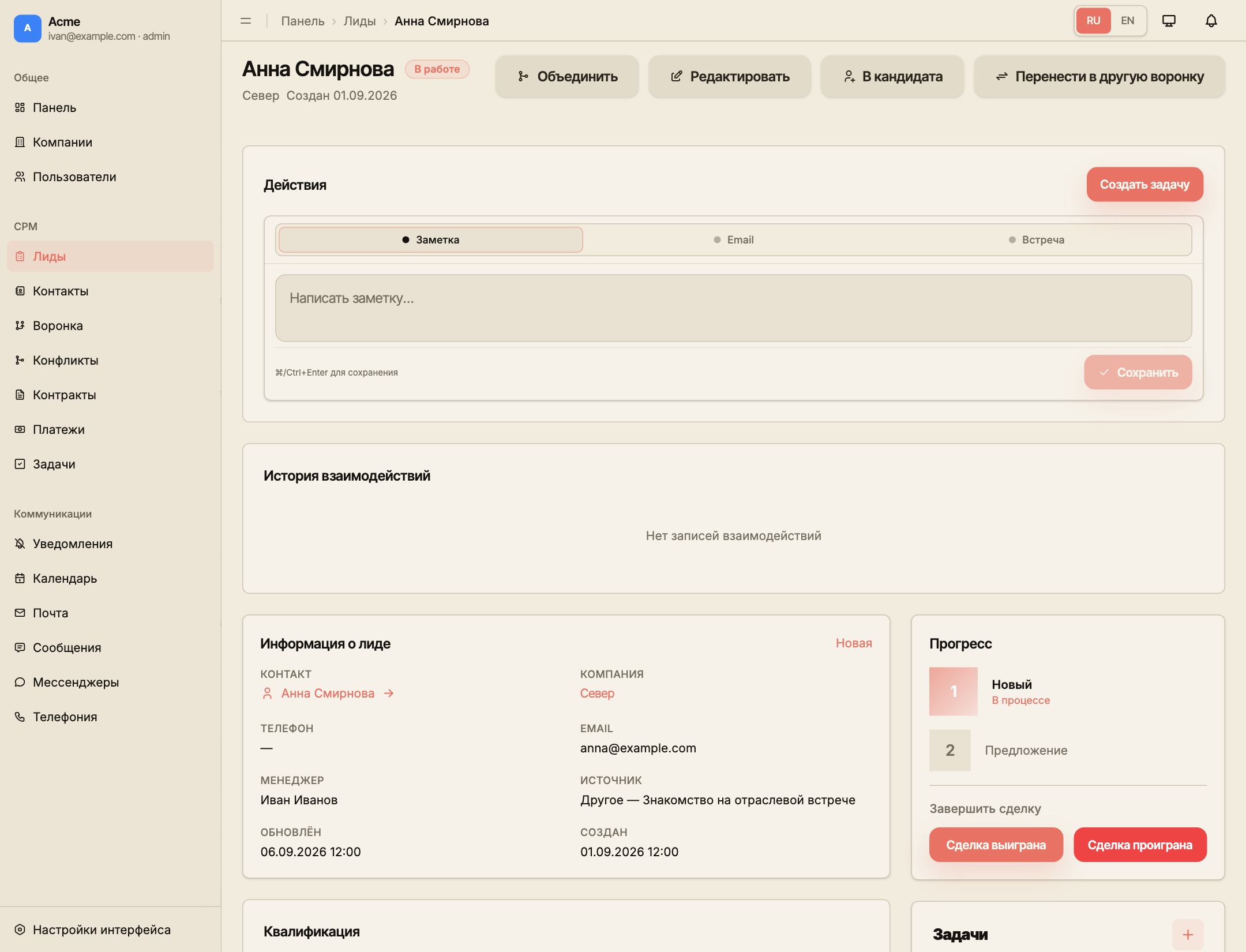Image resolution: width=1246 pixels, height=952 pixels.
Task: Click the Acme avatar logo
Action: (x=27, y=28)
